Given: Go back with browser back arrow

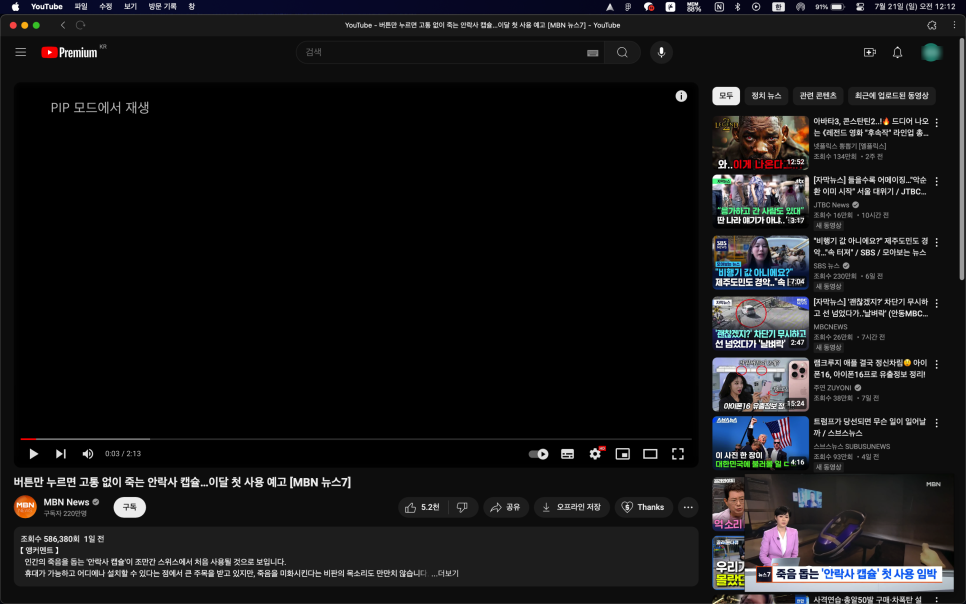Looking at the screenshot, I should (x=63, y=25).
